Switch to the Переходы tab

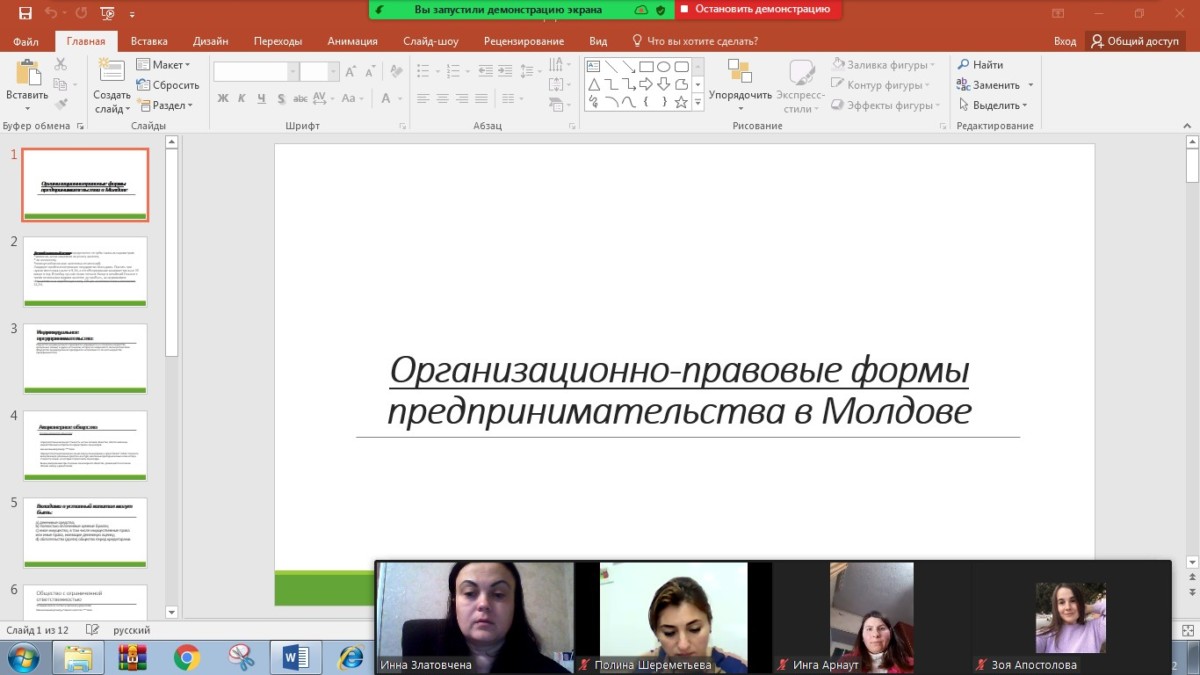click(278, 41)
